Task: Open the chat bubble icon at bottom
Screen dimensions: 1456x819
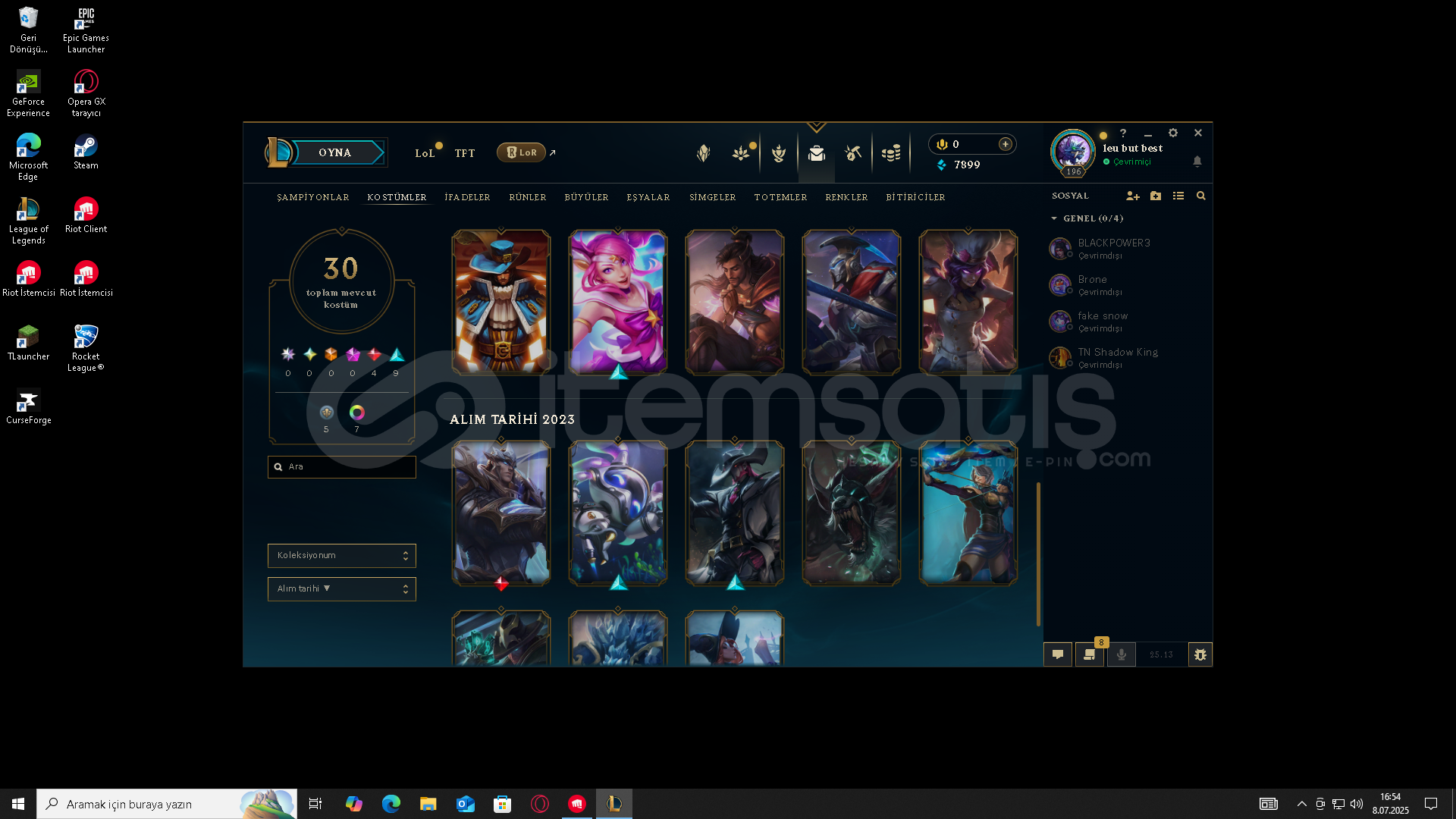Action: 1058,654
